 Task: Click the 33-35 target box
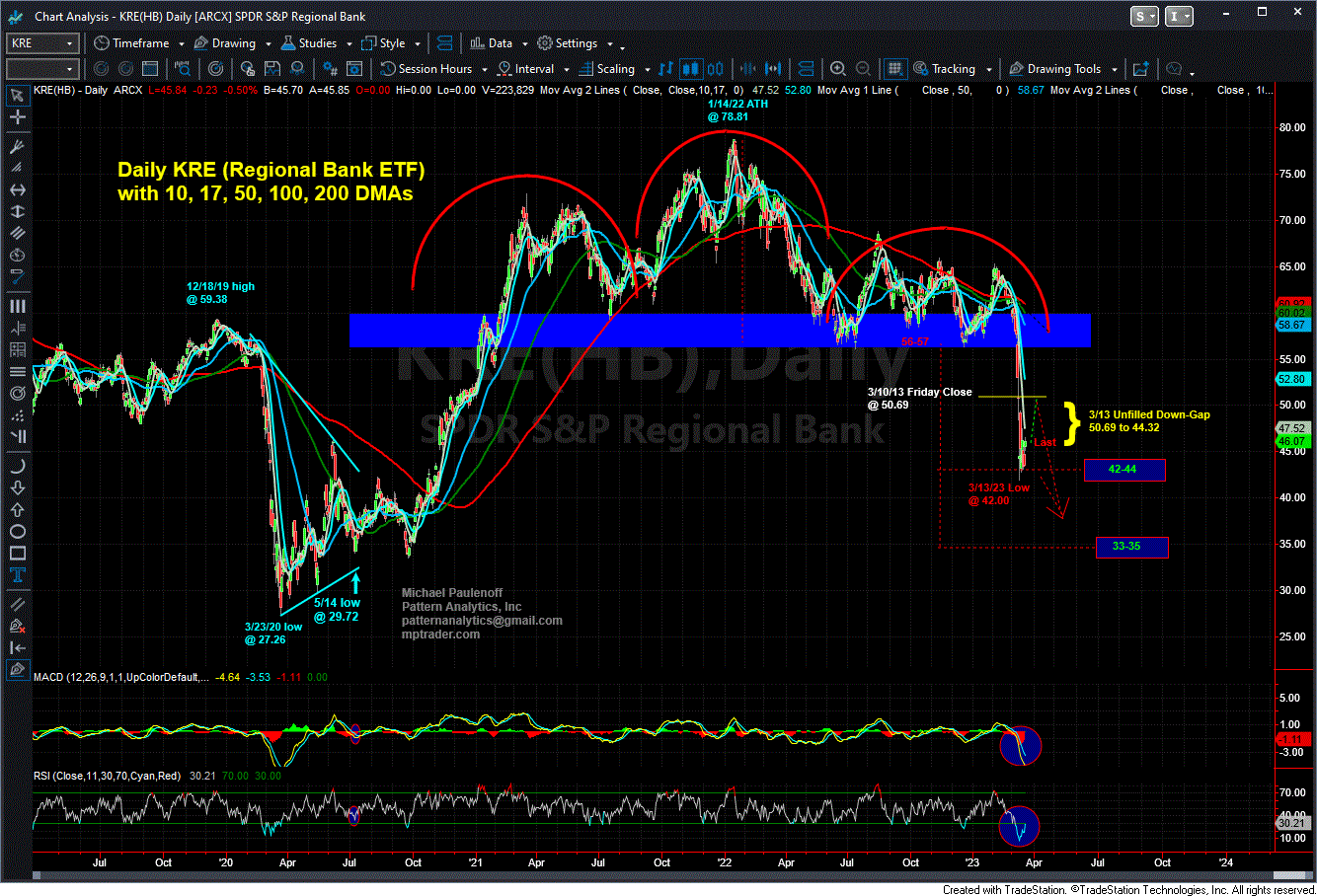pyautogui.click(x=1131, y=547)
